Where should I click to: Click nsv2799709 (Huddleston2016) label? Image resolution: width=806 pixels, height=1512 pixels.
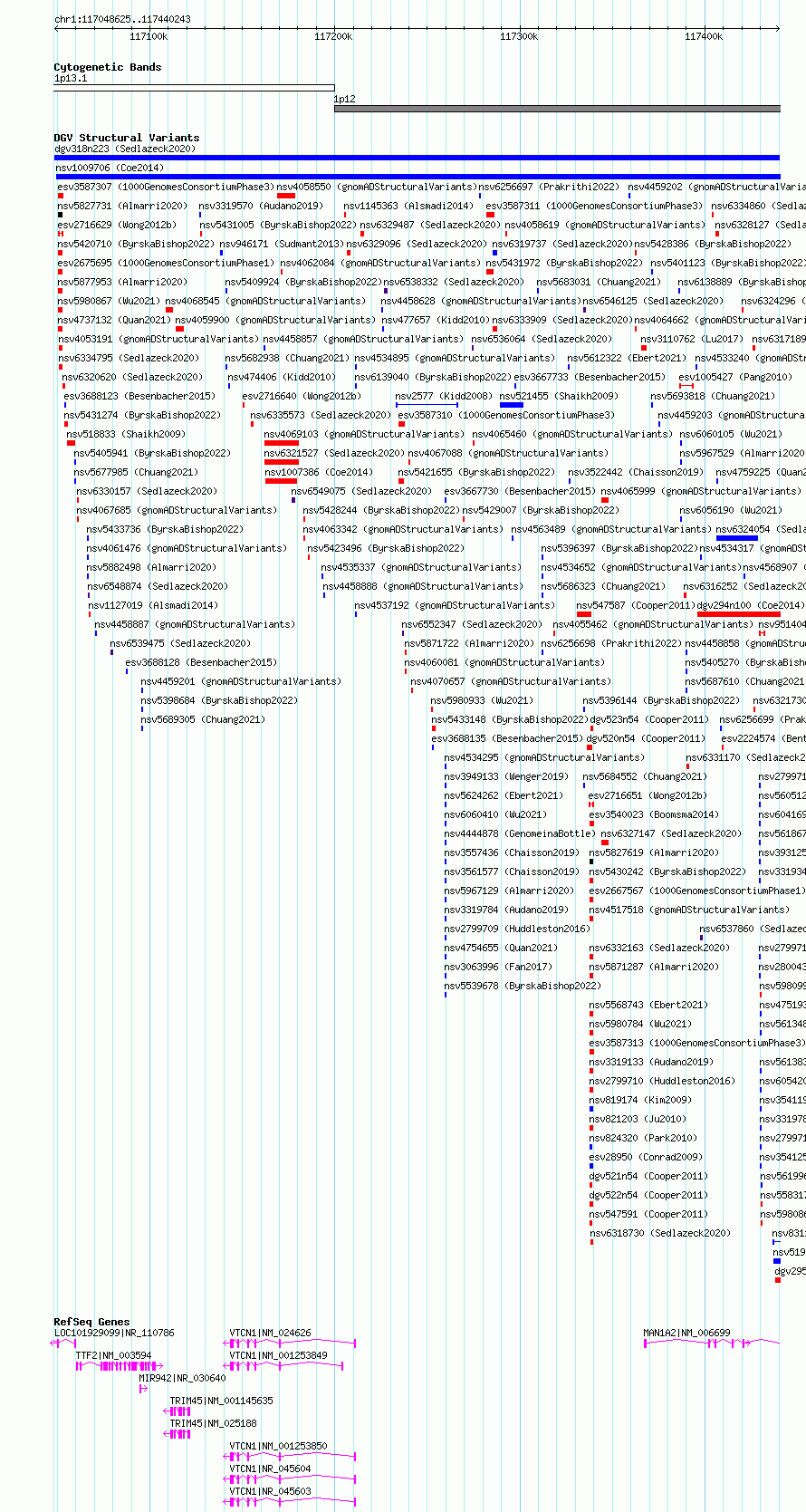pyautogui.click(x=516, y=929)
